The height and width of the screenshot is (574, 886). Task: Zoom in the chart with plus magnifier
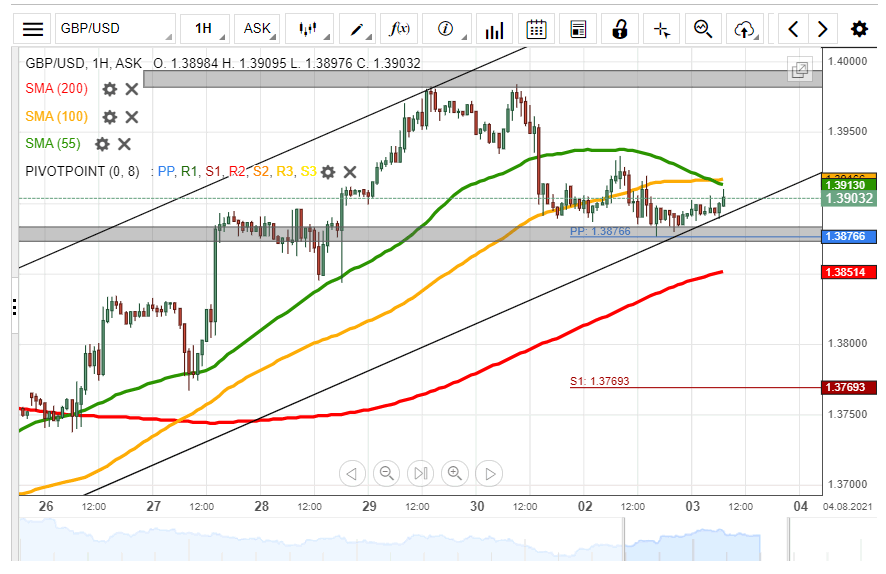point(455,473)
